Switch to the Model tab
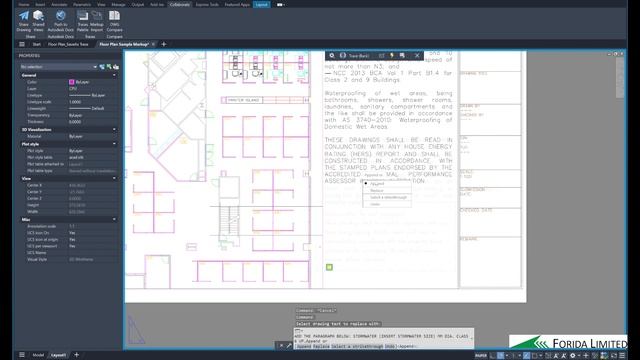This screenshot has height=360, width=640. [38, 355]
